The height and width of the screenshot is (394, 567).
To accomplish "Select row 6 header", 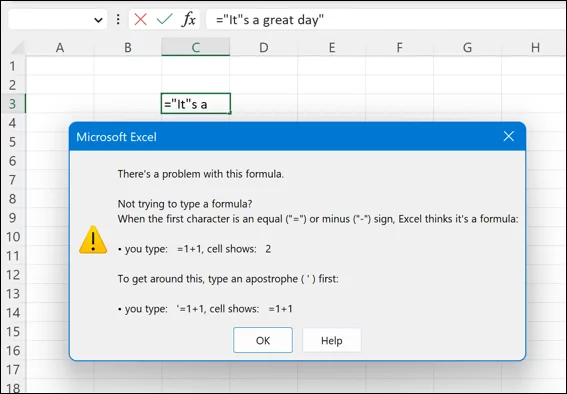I will tap(13, 160).
